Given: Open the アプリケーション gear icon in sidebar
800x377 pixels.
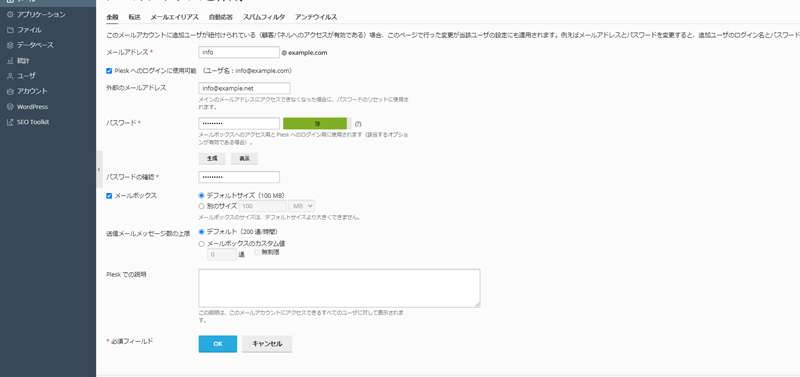Looking at the screenshot, I should [10, 15].
